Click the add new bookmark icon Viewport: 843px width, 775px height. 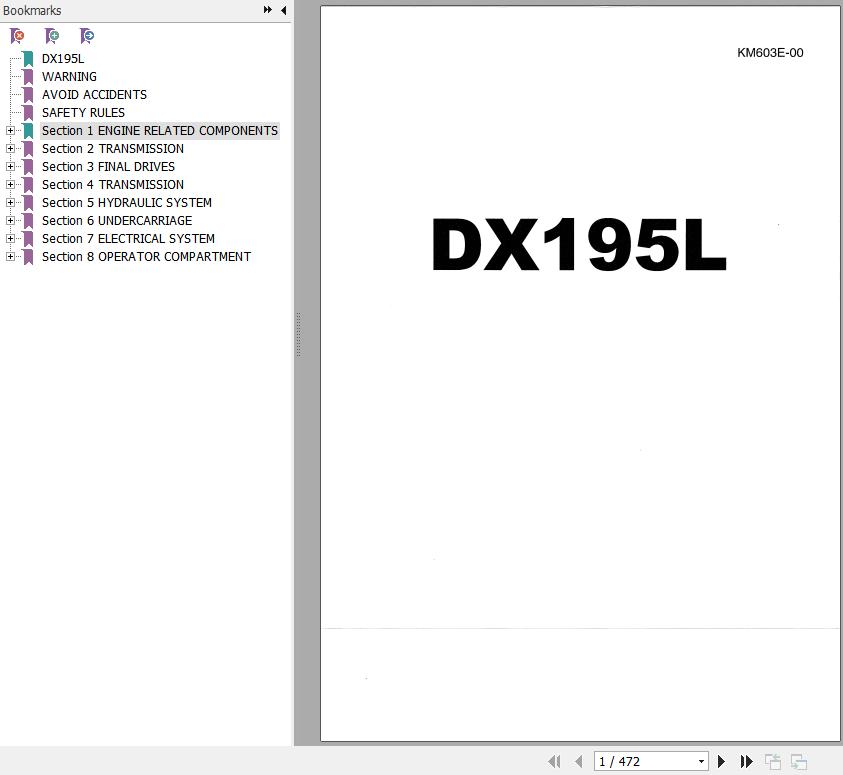tap(52, 36)
